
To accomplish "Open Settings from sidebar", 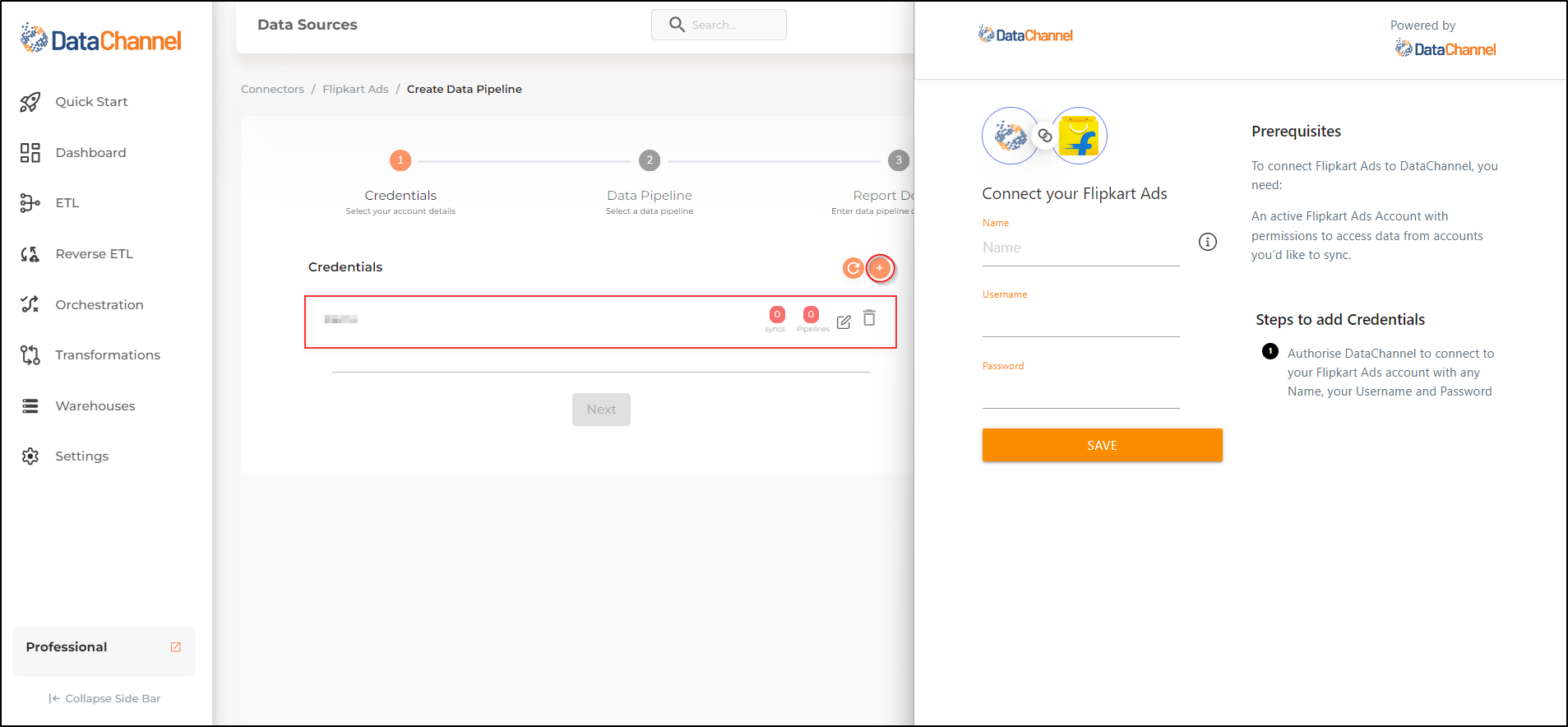I will (81, 456).
